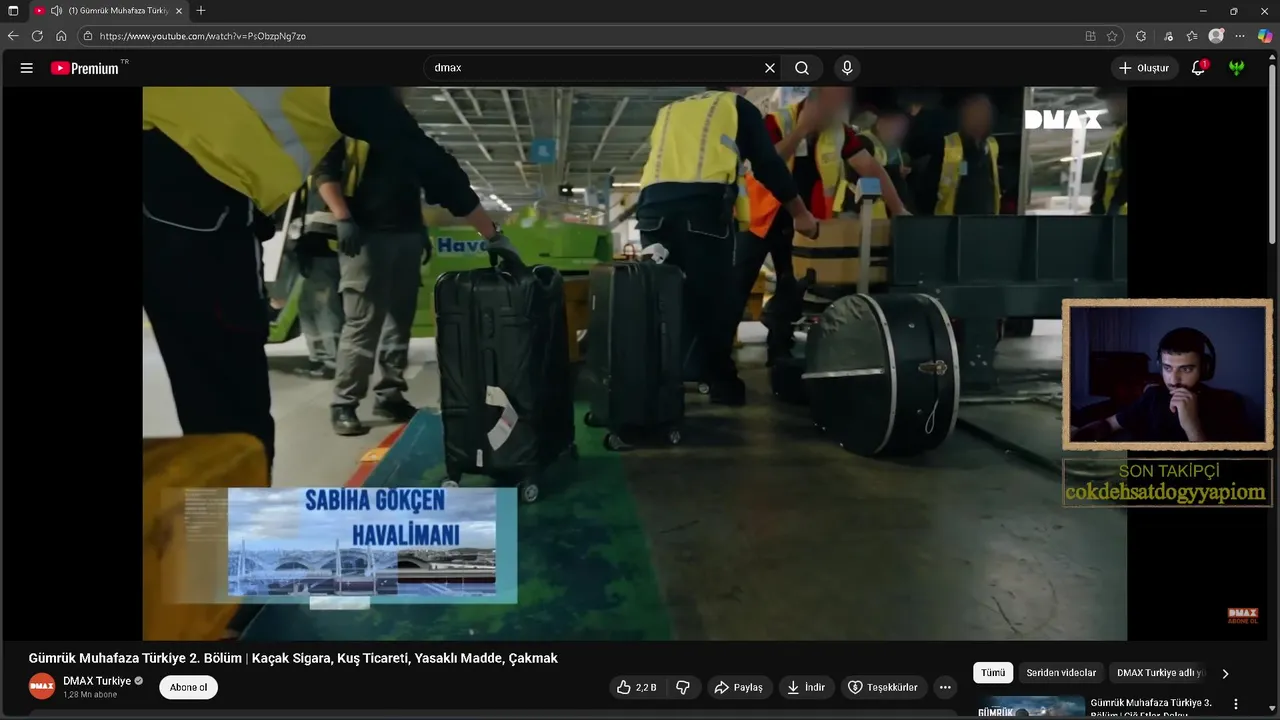The height and width of the screenshot is (720, 1280).
Task: Clear the dmax search text
Action: tap(770, 68)
